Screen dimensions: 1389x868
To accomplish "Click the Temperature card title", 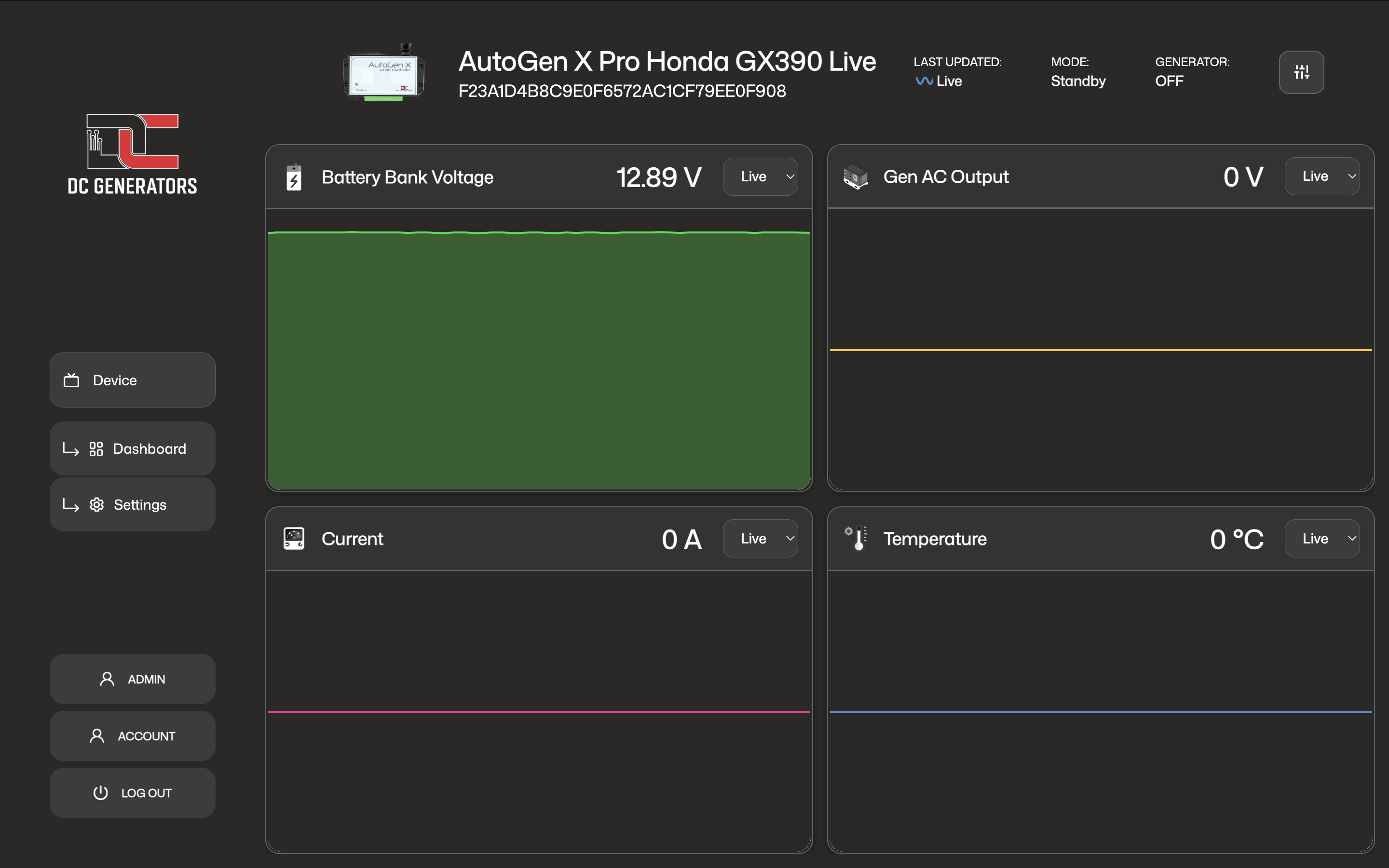I will (935, 539).
